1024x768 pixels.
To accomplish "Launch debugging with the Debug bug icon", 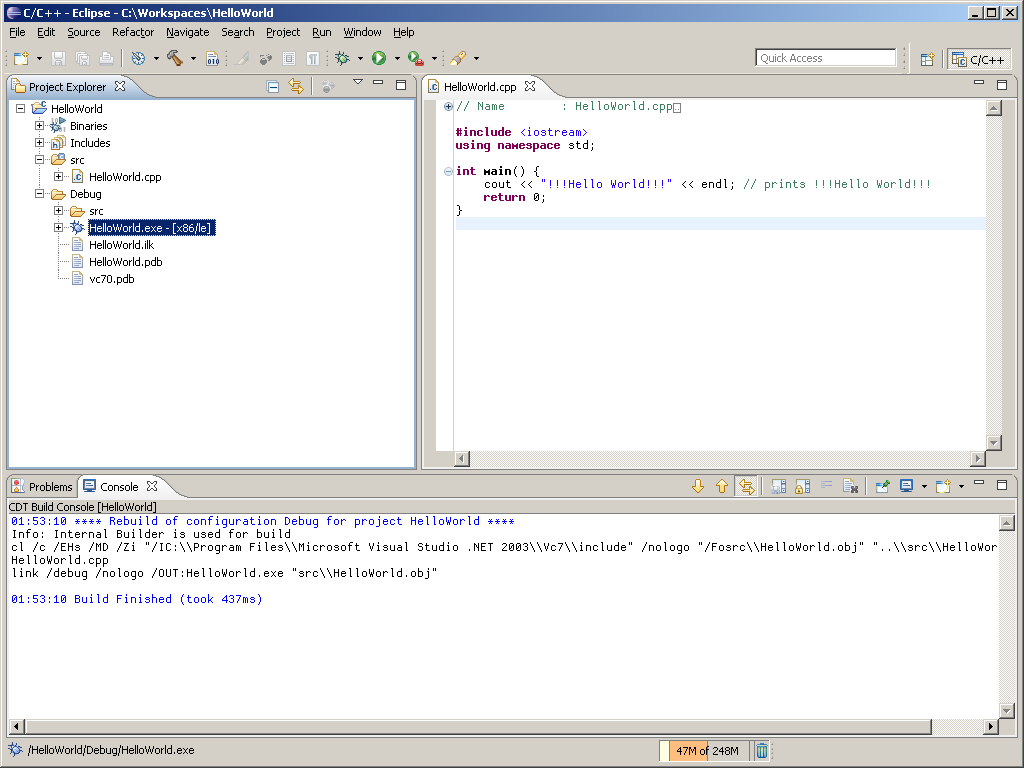I will (344, 57).
